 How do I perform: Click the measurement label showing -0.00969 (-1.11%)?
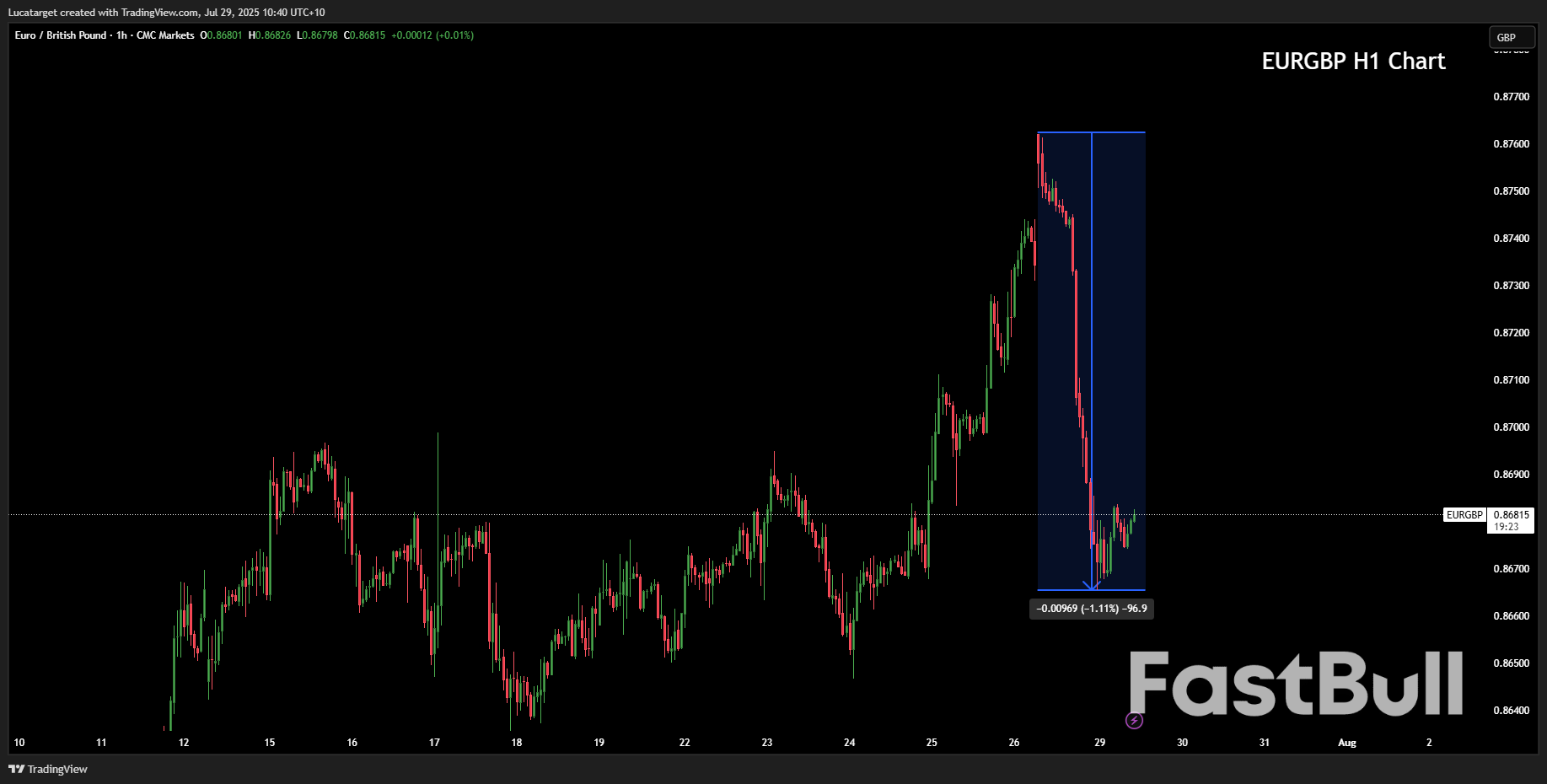(x=1091, y=609)
